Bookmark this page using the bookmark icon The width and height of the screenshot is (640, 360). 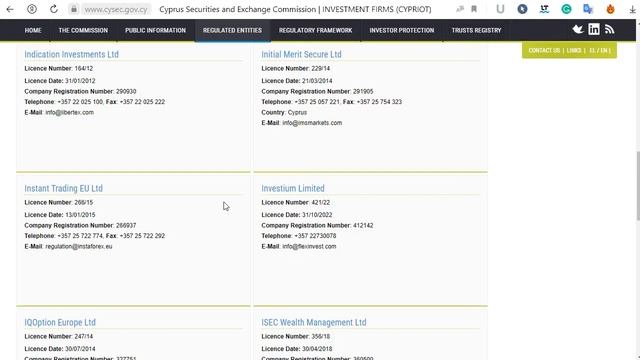point(474,9)
